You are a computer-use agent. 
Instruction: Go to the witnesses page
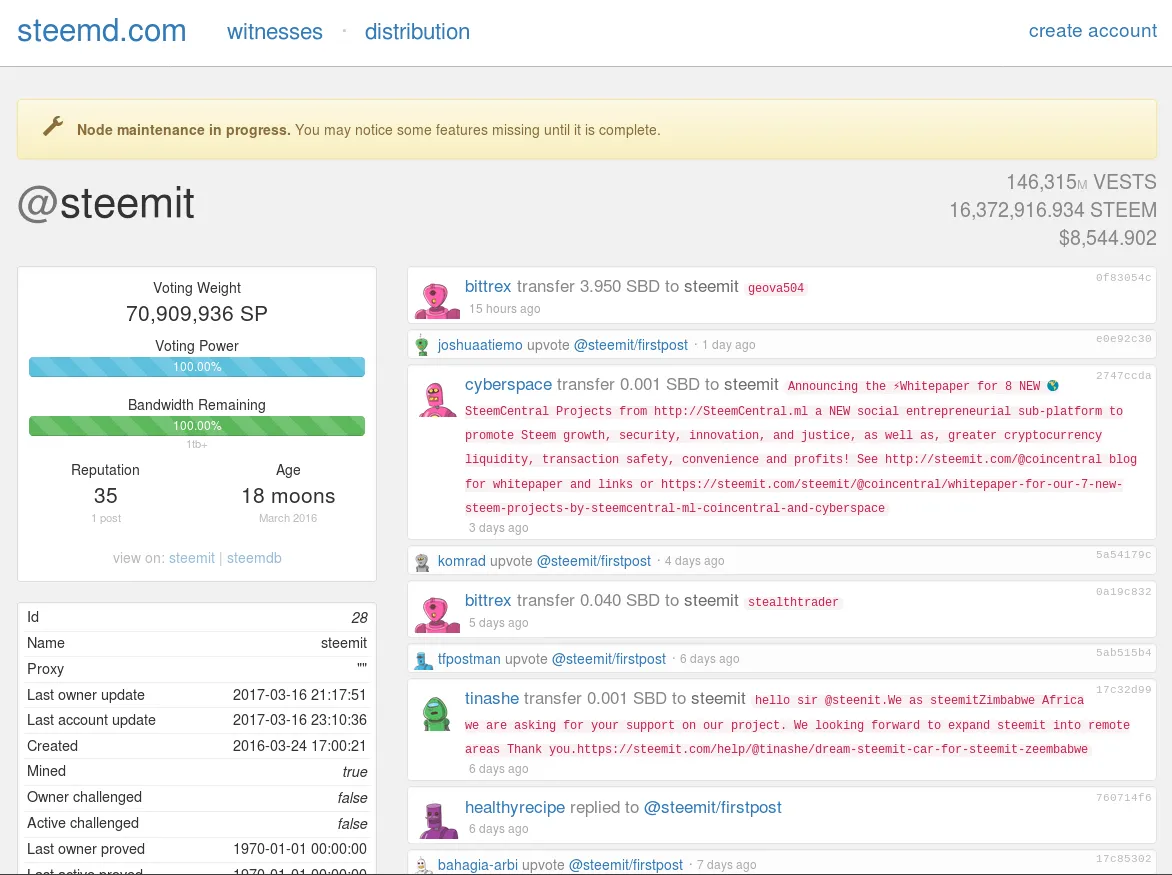coord(275,31)
